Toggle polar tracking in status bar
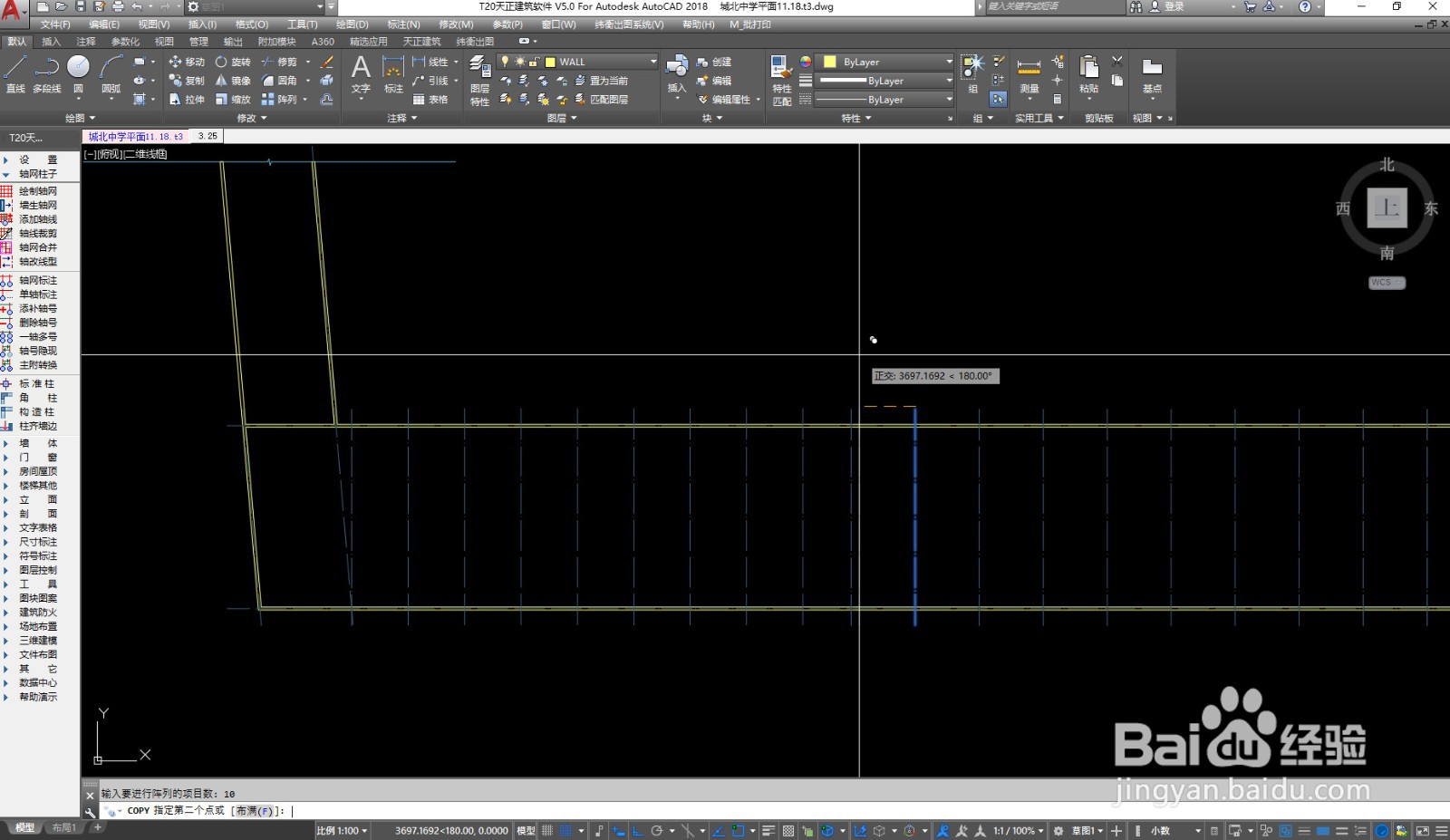 657,830
